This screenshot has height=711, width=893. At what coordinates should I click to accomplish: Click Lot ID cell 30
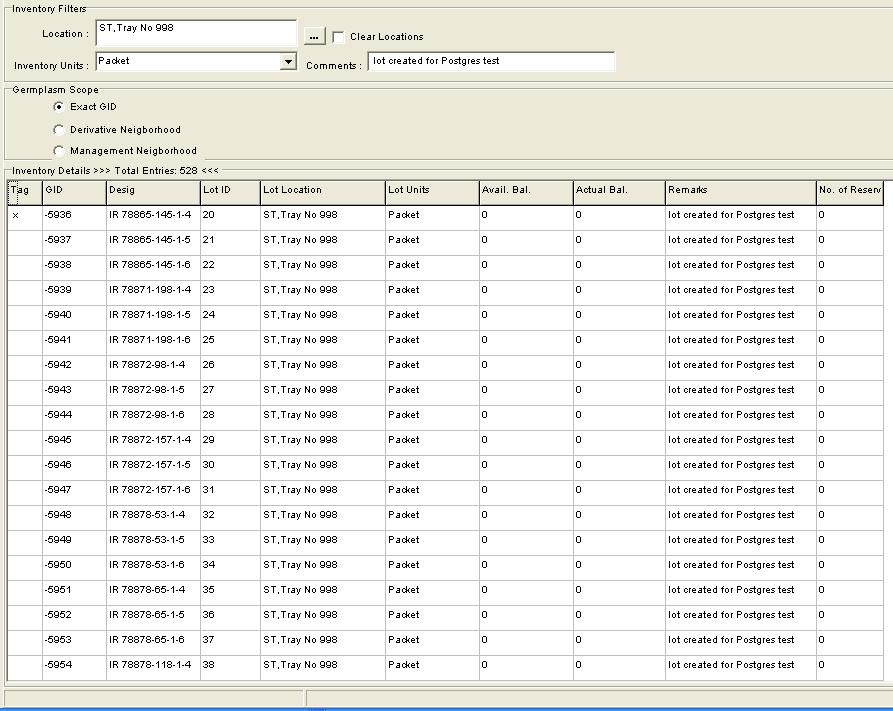[231, 468]
